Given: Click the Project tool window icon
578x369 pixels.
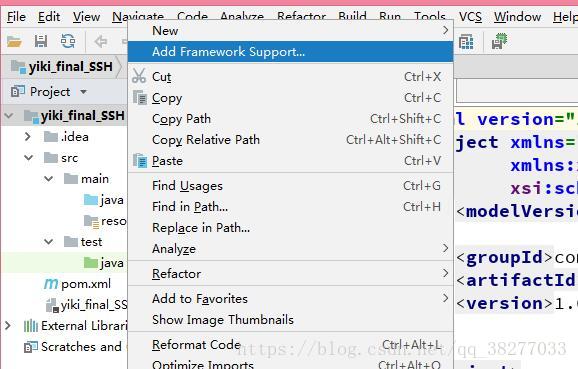Looking at the screenshot, I should click(18, 91).
